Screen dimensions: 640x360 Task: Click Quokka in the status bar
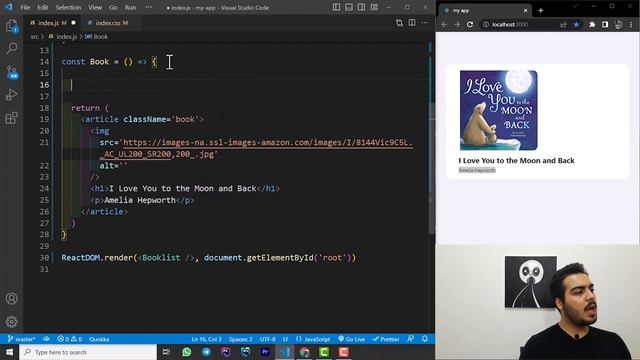(x=99, y=339)
